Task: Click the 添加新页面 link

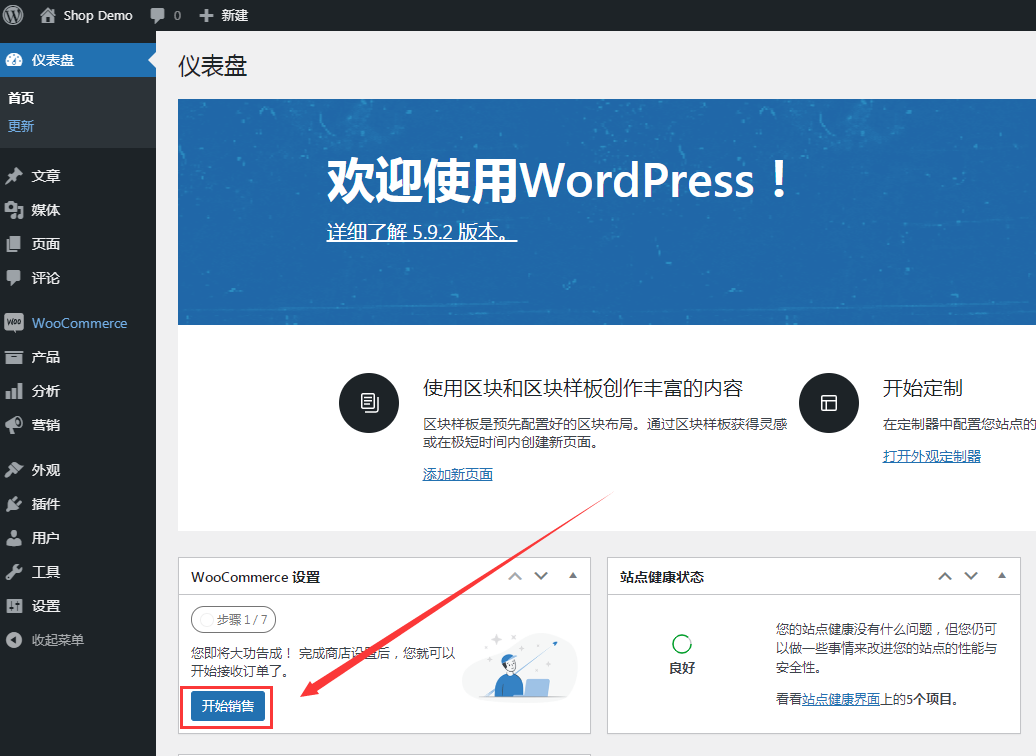Action: pyautogui.click(x=457, y=474)
